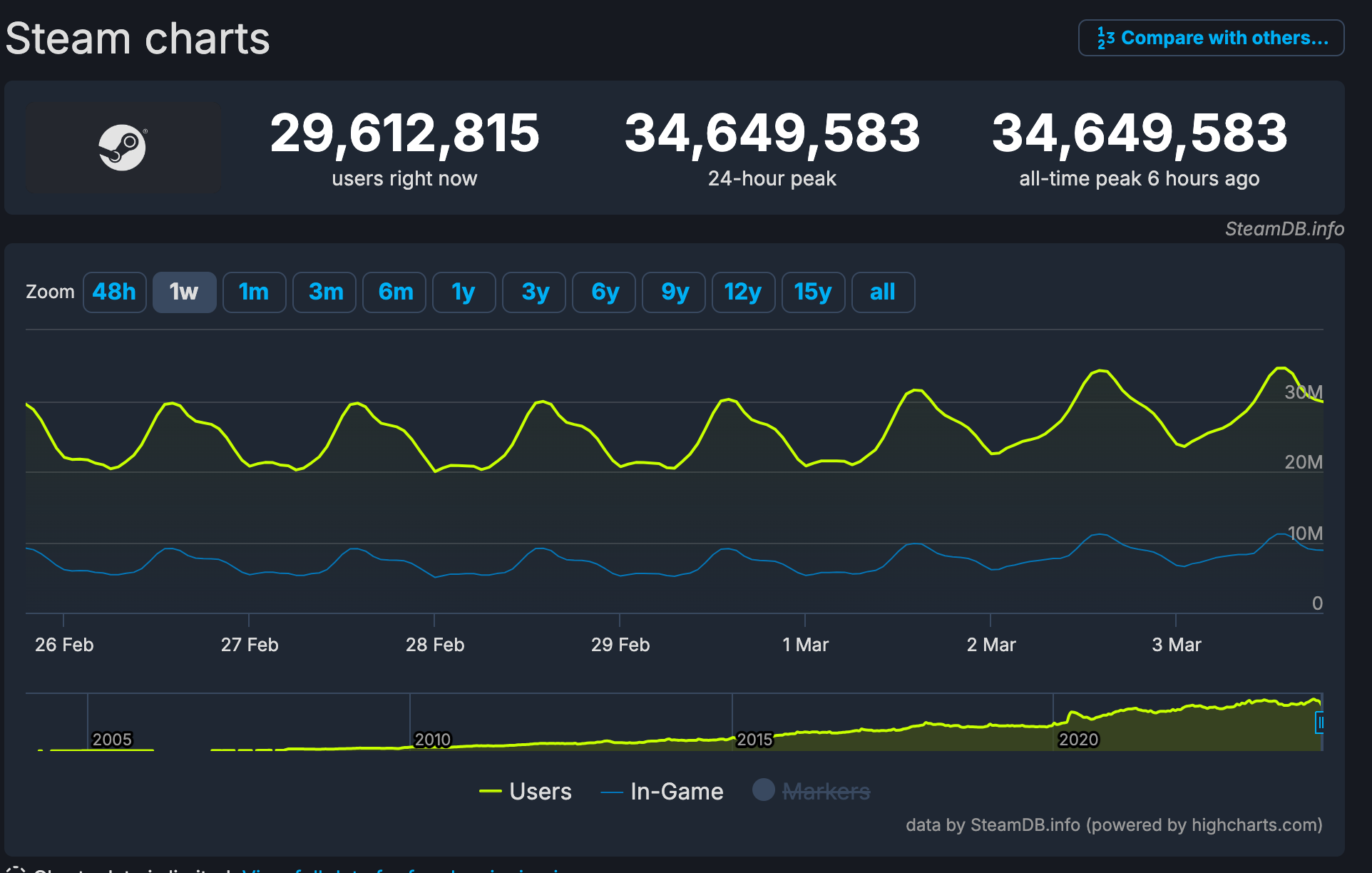Select the 6y zoom range
The width and height of the screenshot is (1372, 873).
[603, 292]
